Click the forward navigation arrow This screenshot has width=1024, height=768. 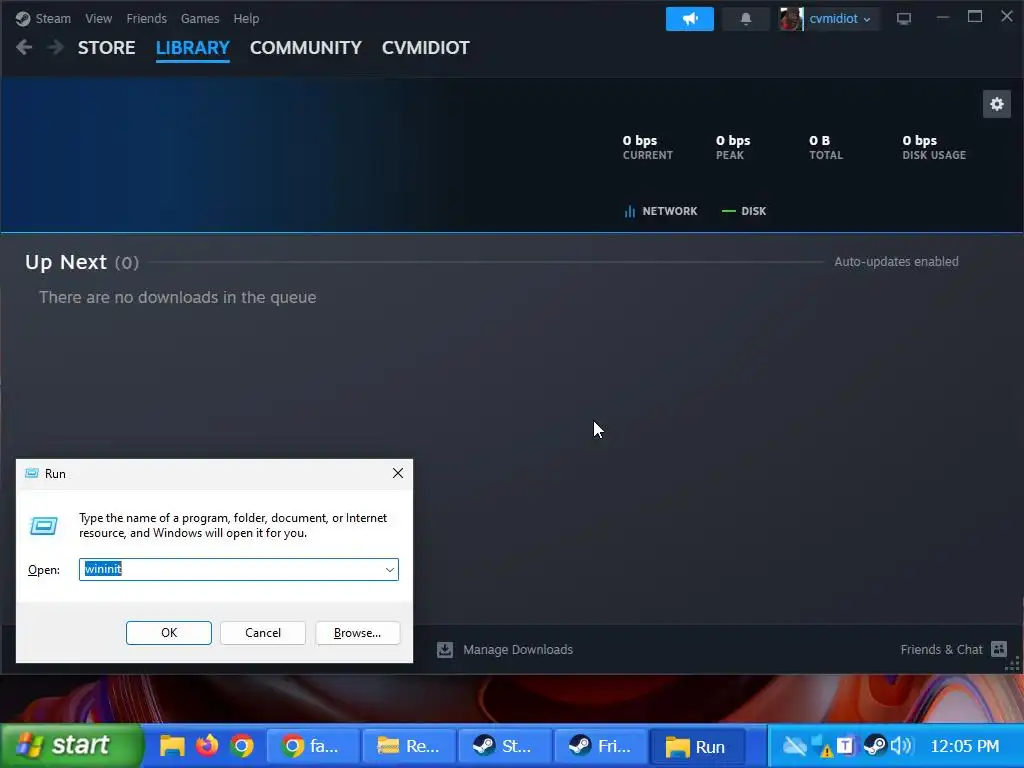pyautogui.click(x=56, y=47)
